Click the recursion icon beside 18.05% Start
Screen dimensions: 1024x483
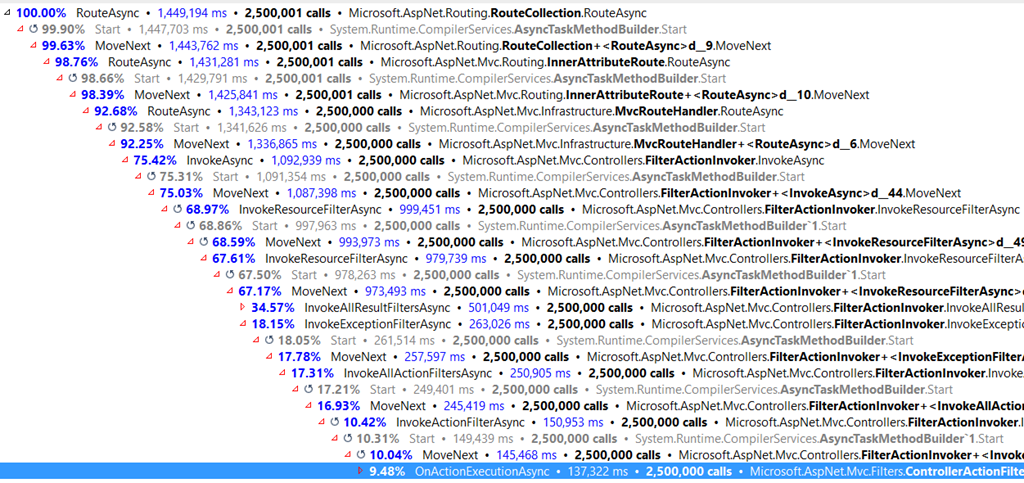tap(269, 341)
